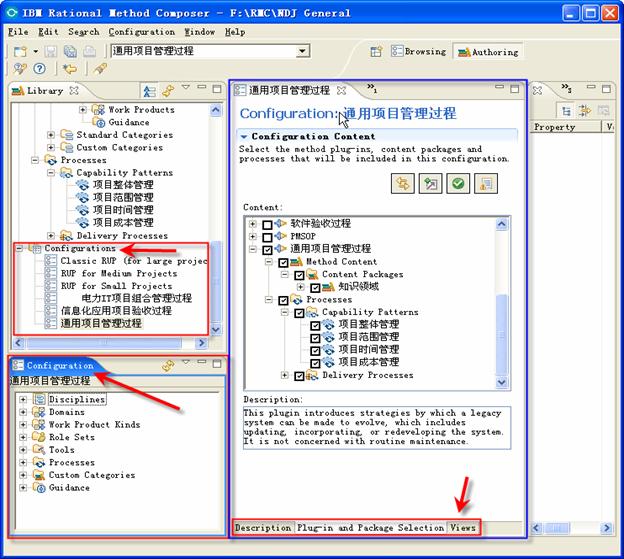Expand Disciplines in Configuration view

pyautogui.click(x=23, y=399)
